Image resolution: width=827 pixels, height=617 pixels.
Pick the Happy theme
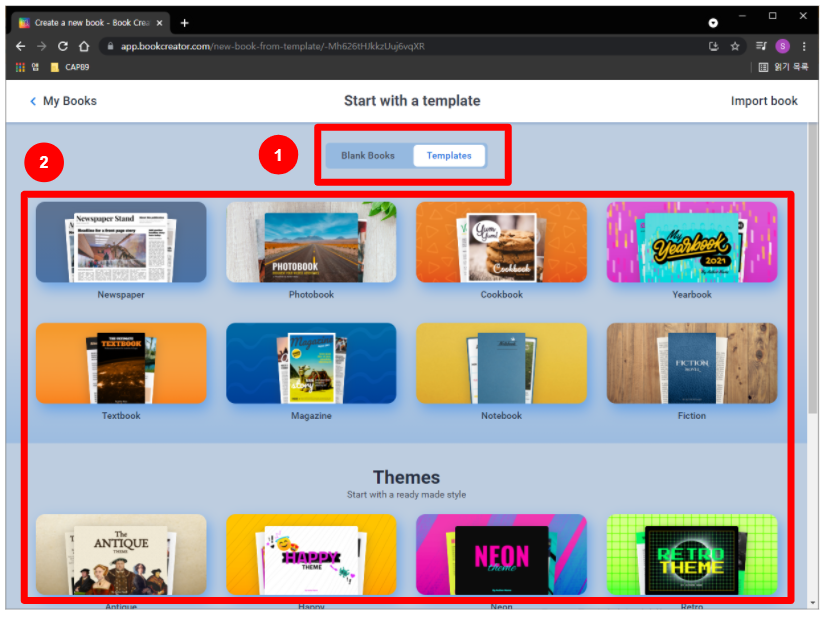311,555
